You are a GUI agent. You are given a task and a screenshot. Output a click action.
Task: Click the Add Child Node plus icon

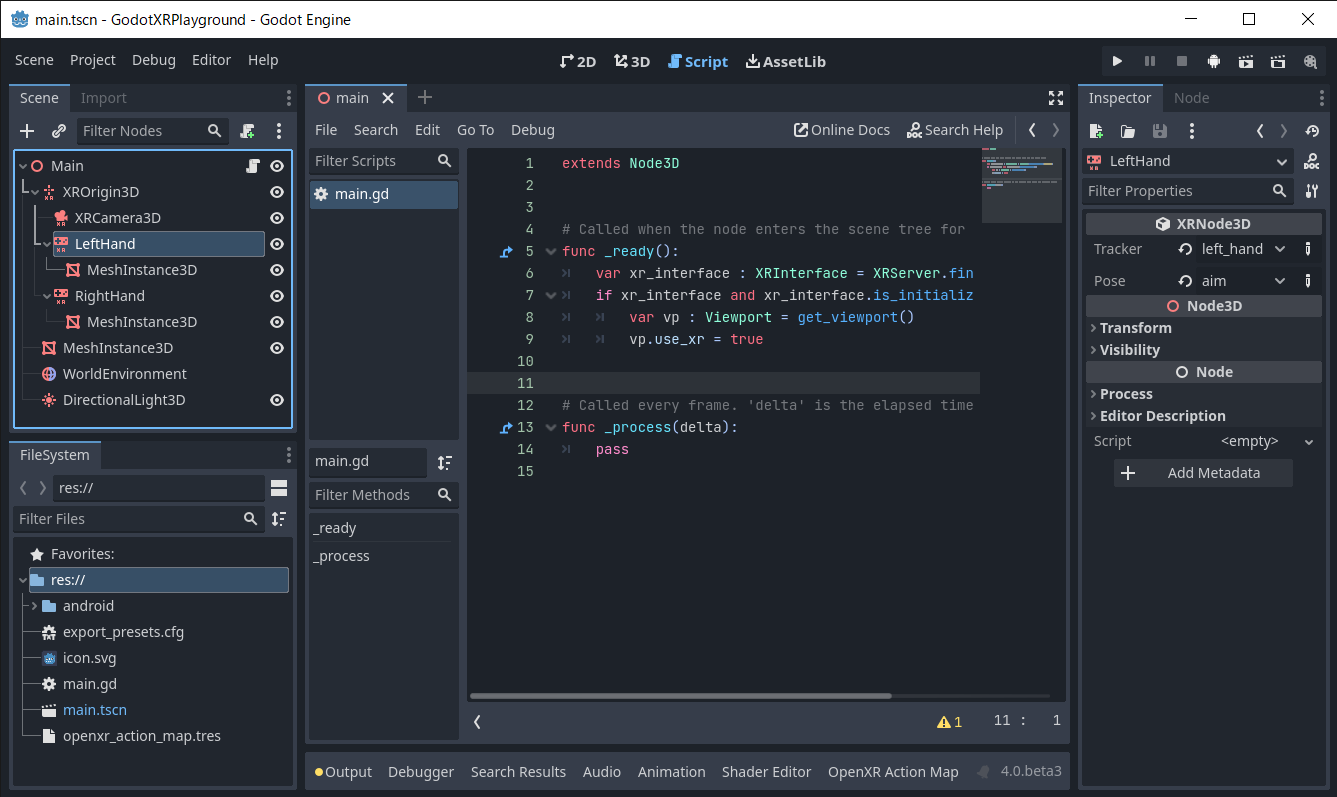(27, 131)
